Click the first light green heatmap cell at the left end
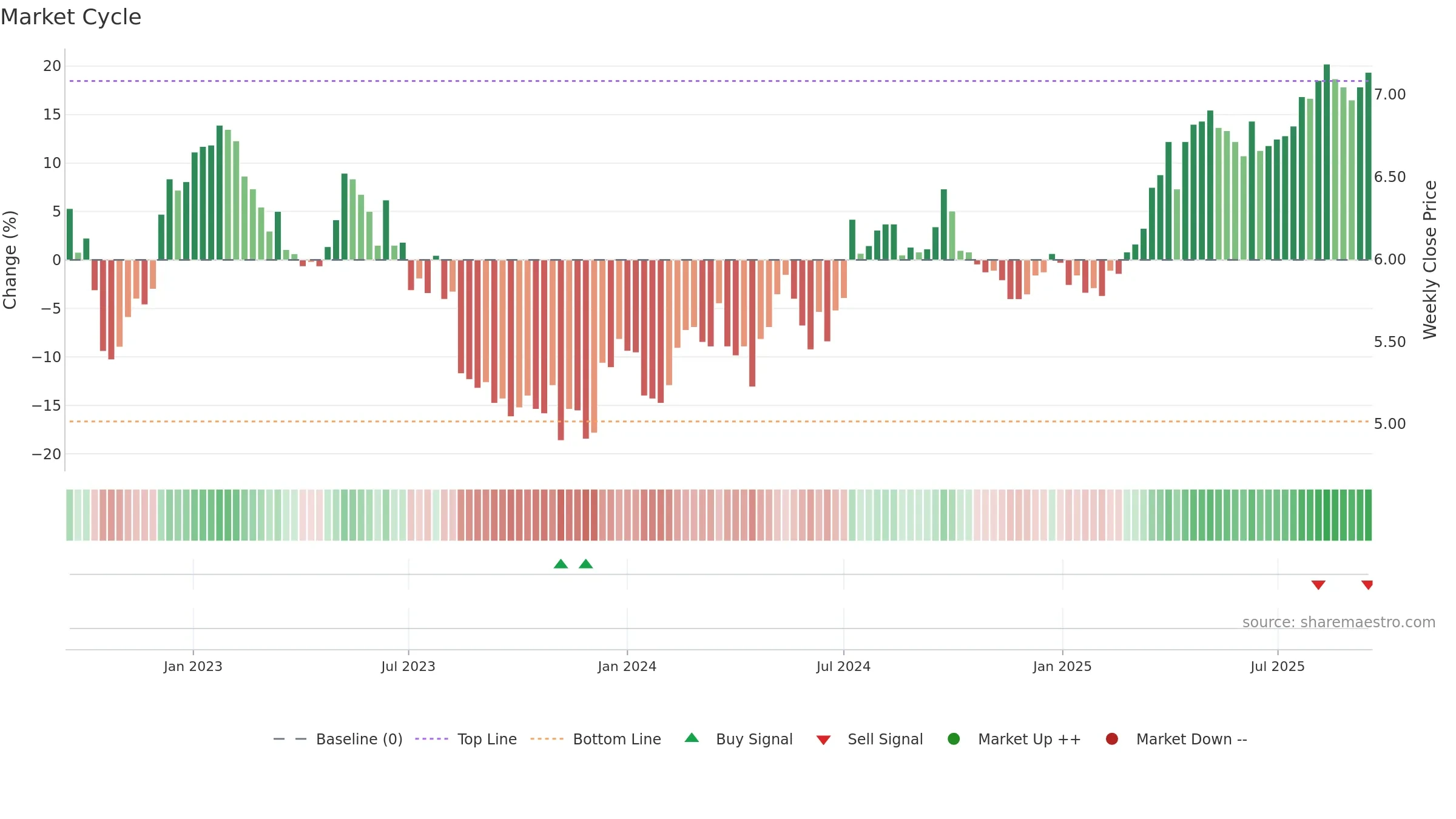This screenshot has height=819, width=1456. [x=69, y=515]
